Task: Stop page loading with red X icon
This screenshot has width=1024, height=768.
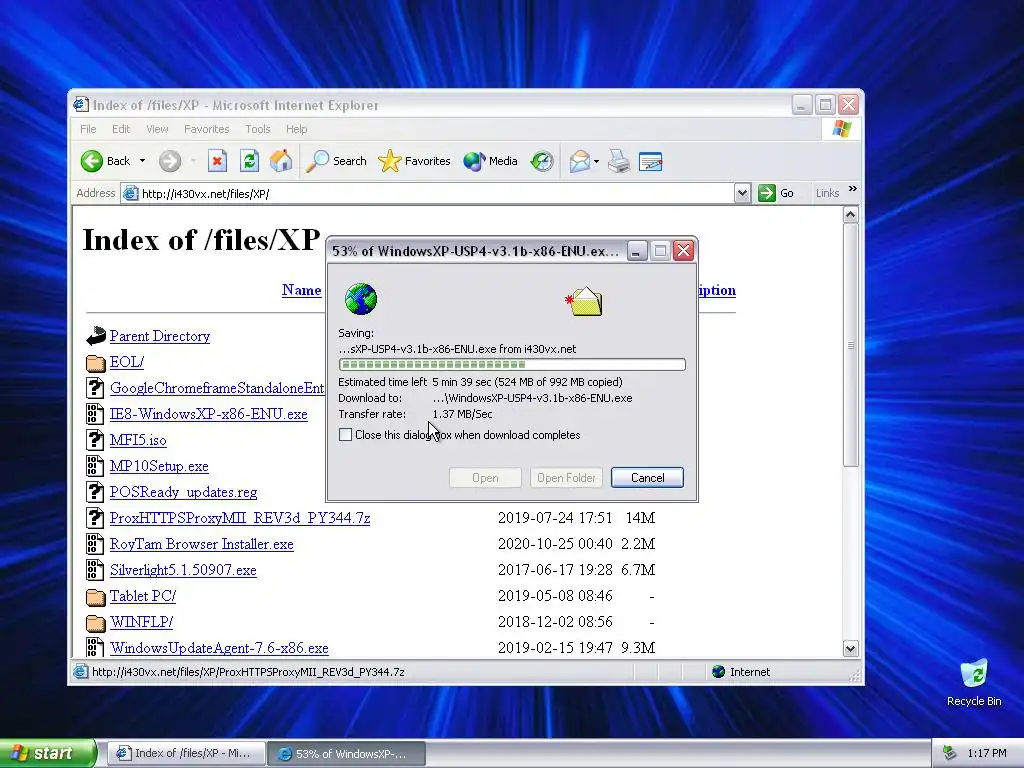Action: click(x=217, y=161)
